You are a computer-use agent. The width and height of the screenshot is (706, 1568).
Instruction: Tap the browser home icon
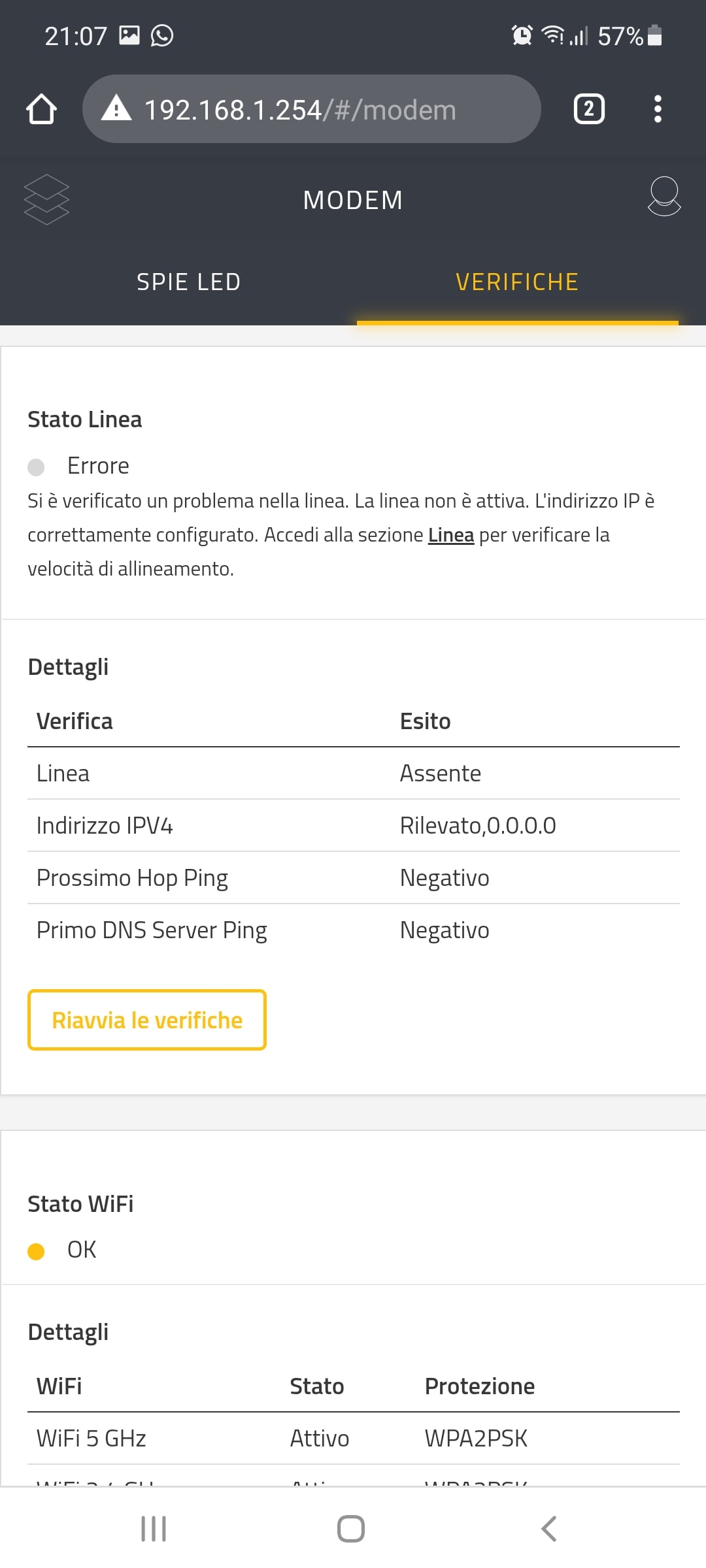(41, 109)
